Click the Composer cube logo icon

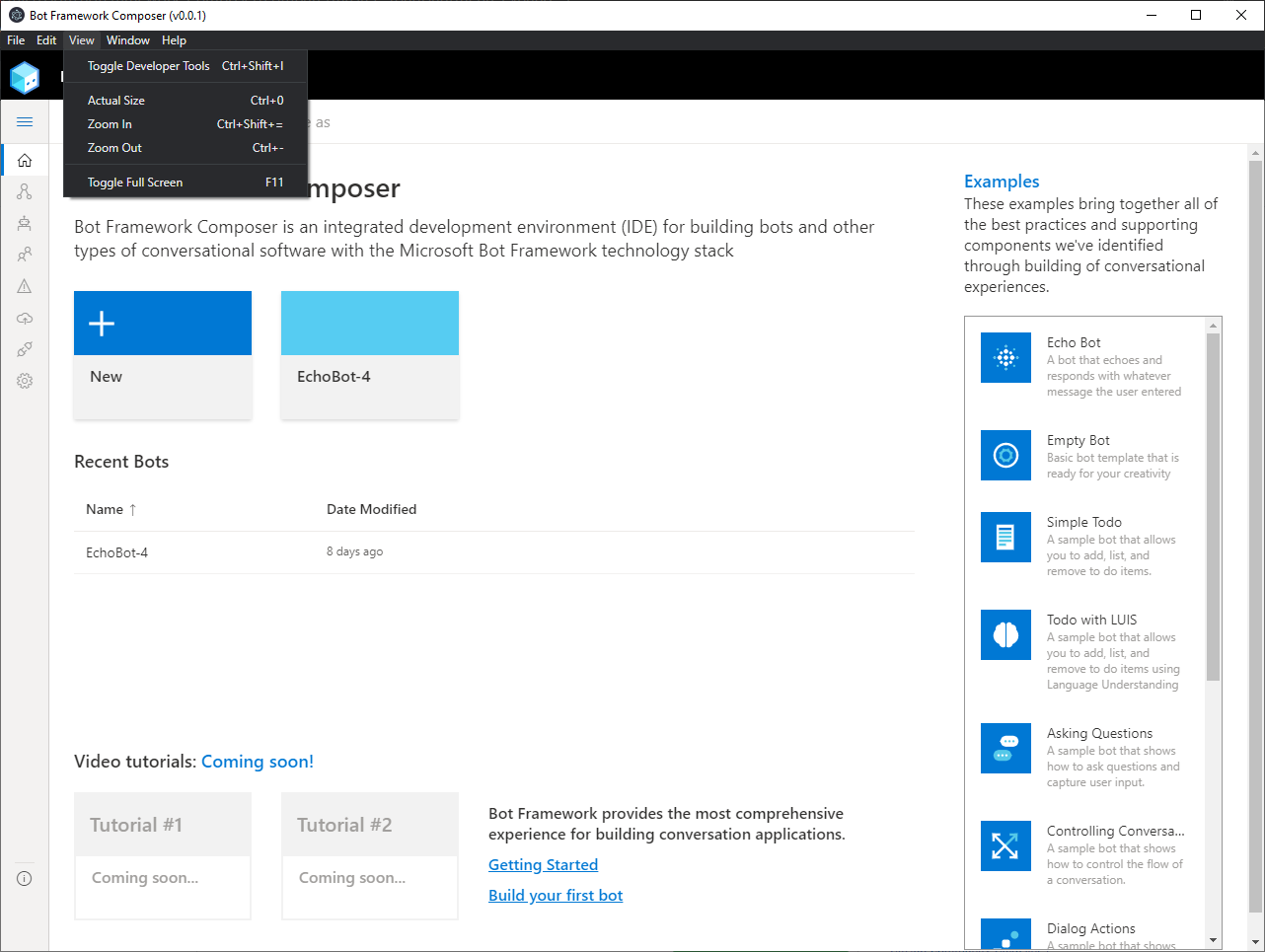click(25, 77)
